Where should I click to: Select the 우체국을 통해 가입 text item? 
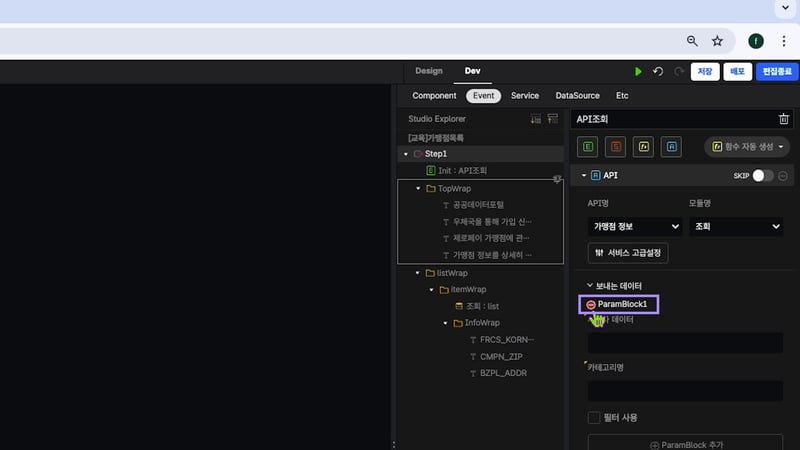point(492,221)
